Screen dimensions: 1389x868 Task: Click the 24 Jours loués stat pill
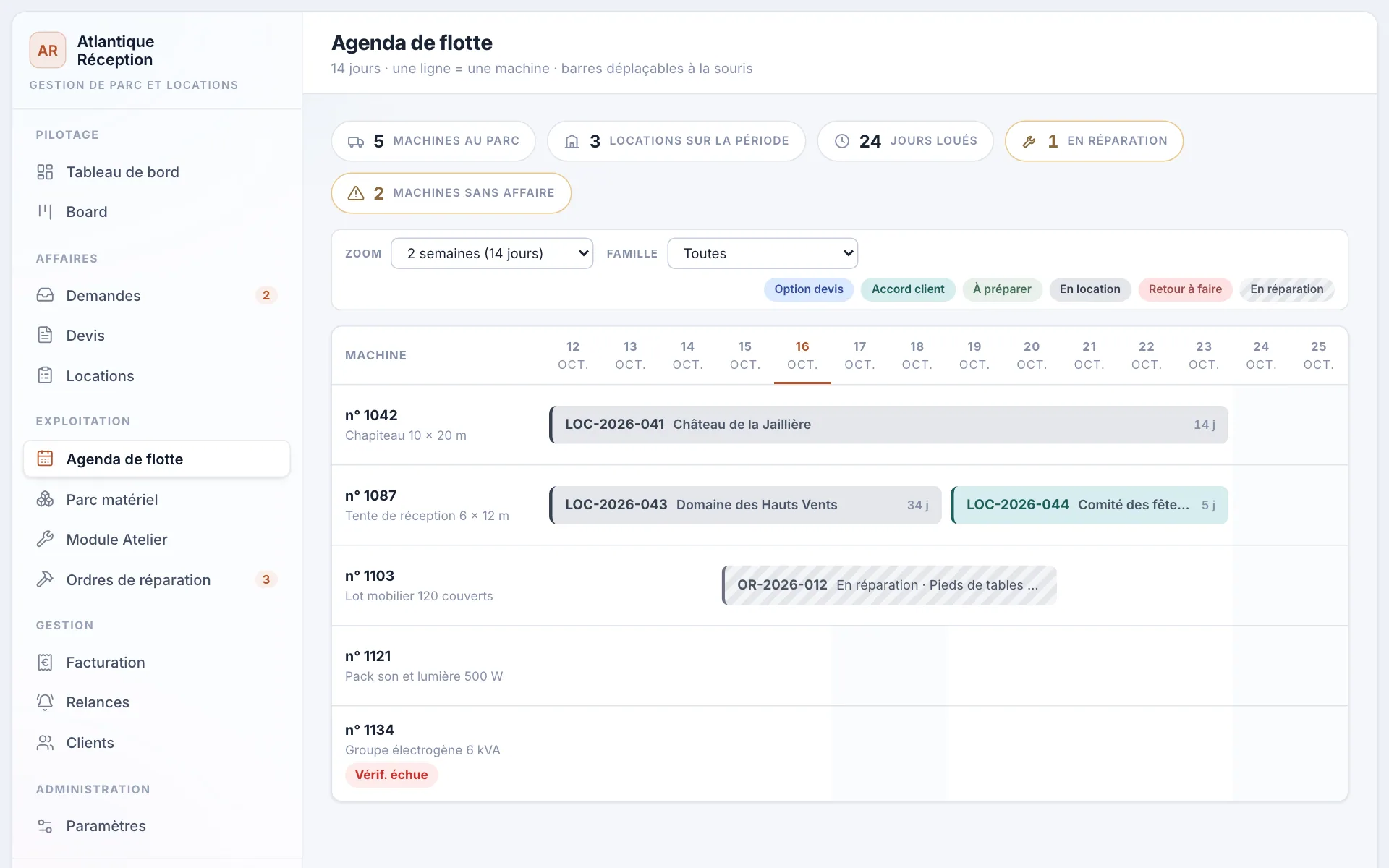click(905, 141)
